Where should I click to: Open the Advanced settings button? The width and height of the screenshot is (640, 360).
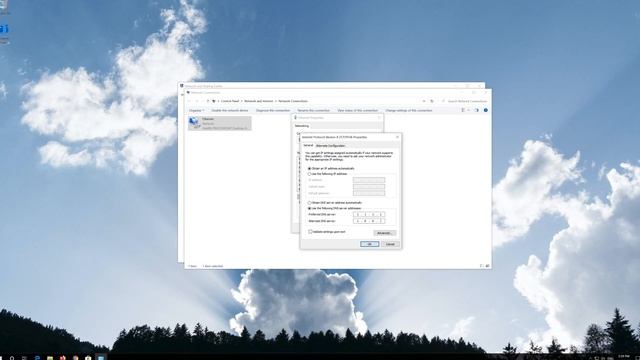tap(384, 233)
